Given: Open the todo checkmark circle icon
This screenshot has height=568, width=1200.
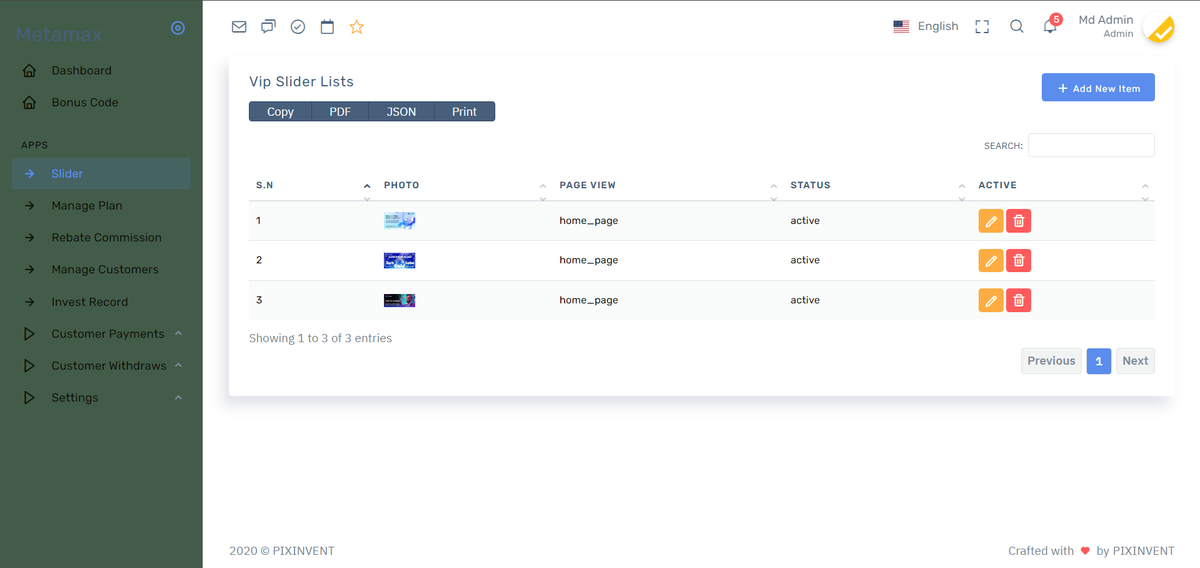Looking at the screenshot, I should click(x=298, y=27).
